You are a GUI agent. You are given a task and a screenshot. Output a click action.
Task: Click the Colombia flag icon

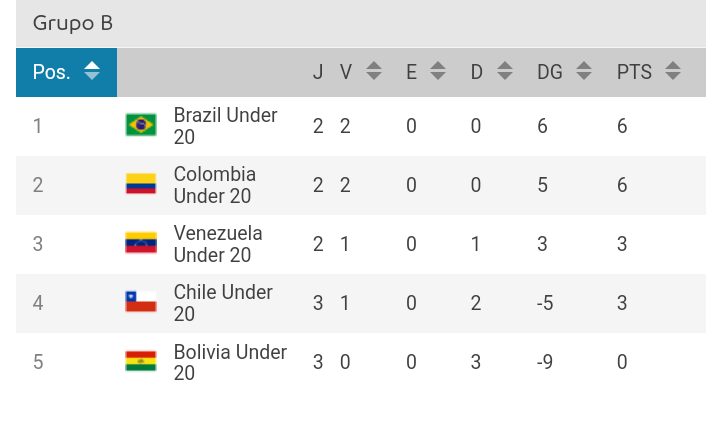coord(141,184)
